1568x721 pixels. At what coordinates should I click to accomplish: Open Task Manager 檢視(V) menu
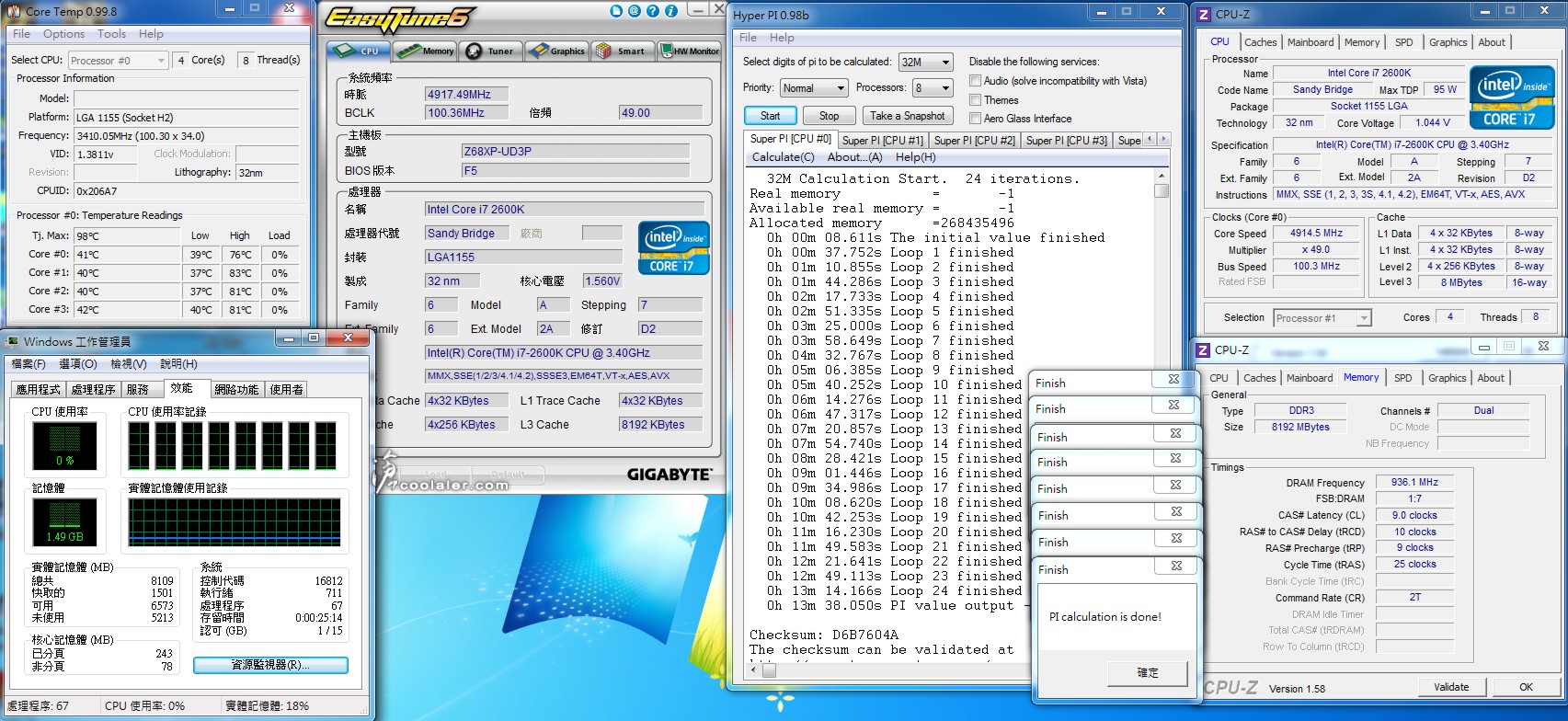[128, 364]
